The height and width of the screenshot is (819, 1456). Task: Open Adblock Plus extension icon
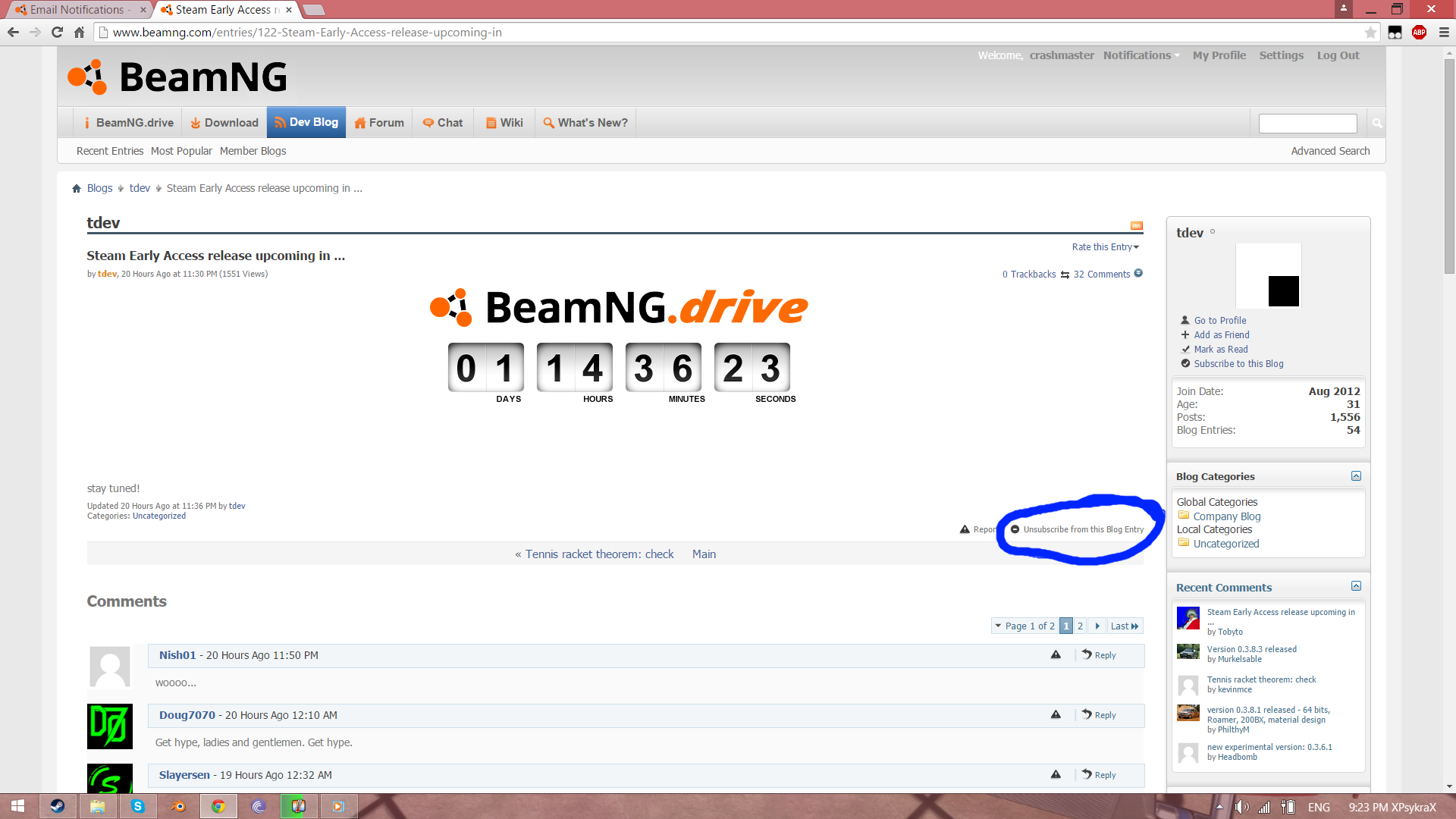(x=1419, y=33)
